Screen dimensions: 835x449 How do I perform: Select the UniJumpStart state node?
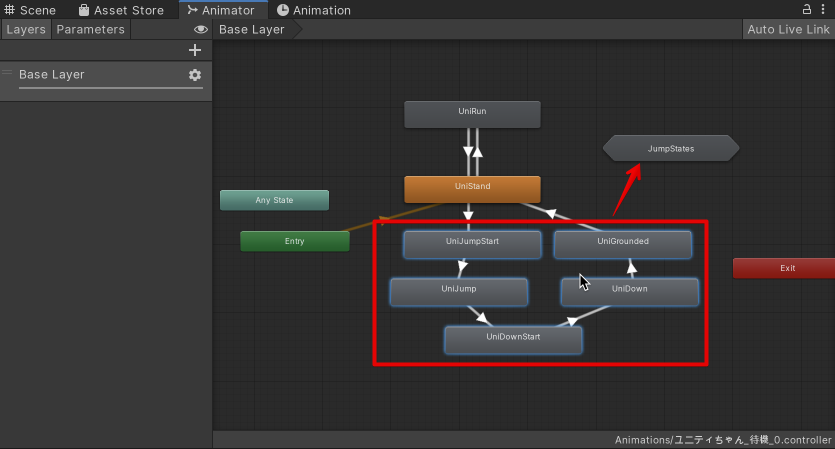pyautogui.click(x=472, y=244)
